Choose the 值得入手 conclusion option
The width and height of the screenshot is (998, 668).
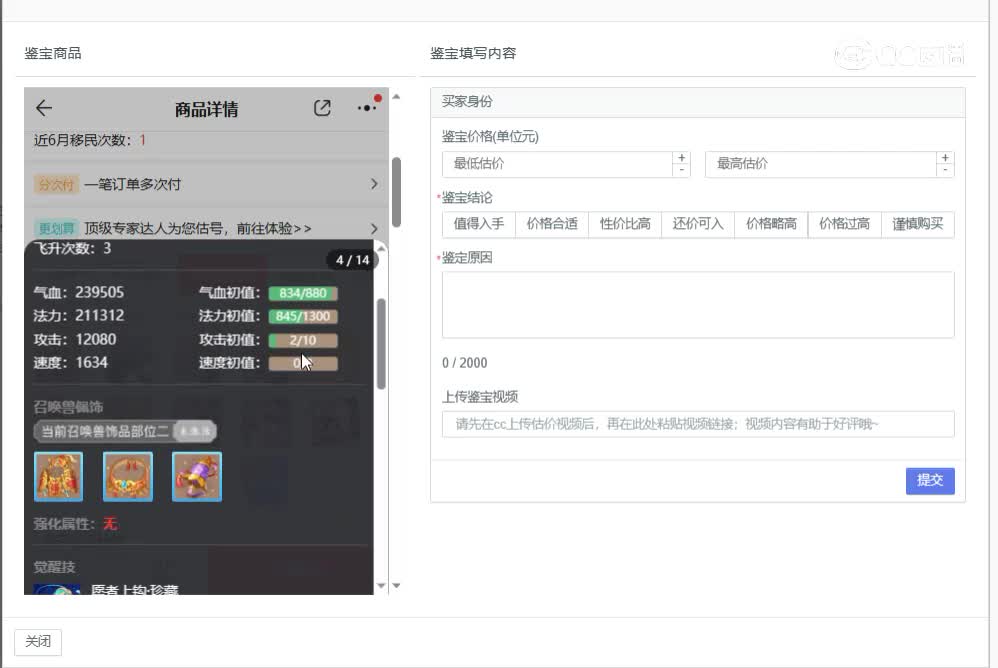point(478,224)
